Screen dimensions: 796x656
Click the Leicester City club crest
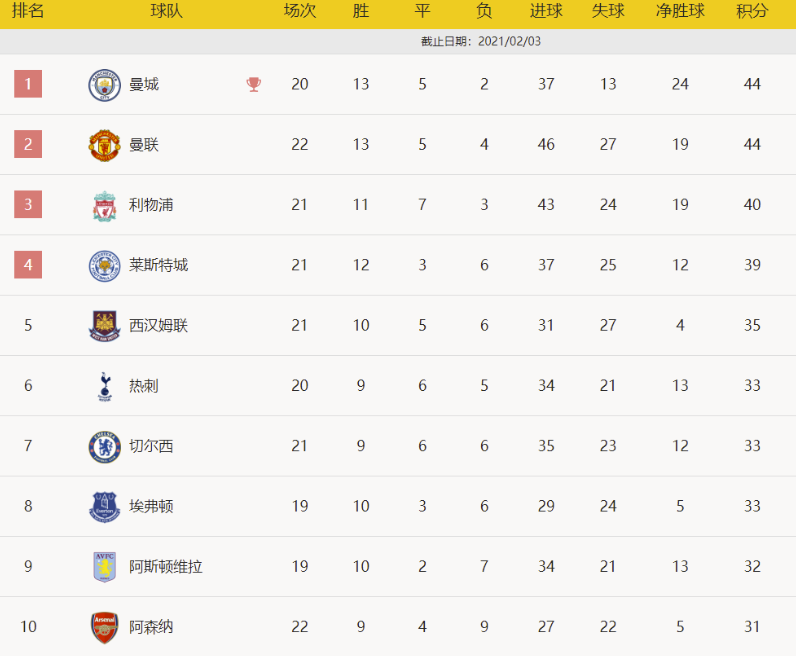pos(104,266)
